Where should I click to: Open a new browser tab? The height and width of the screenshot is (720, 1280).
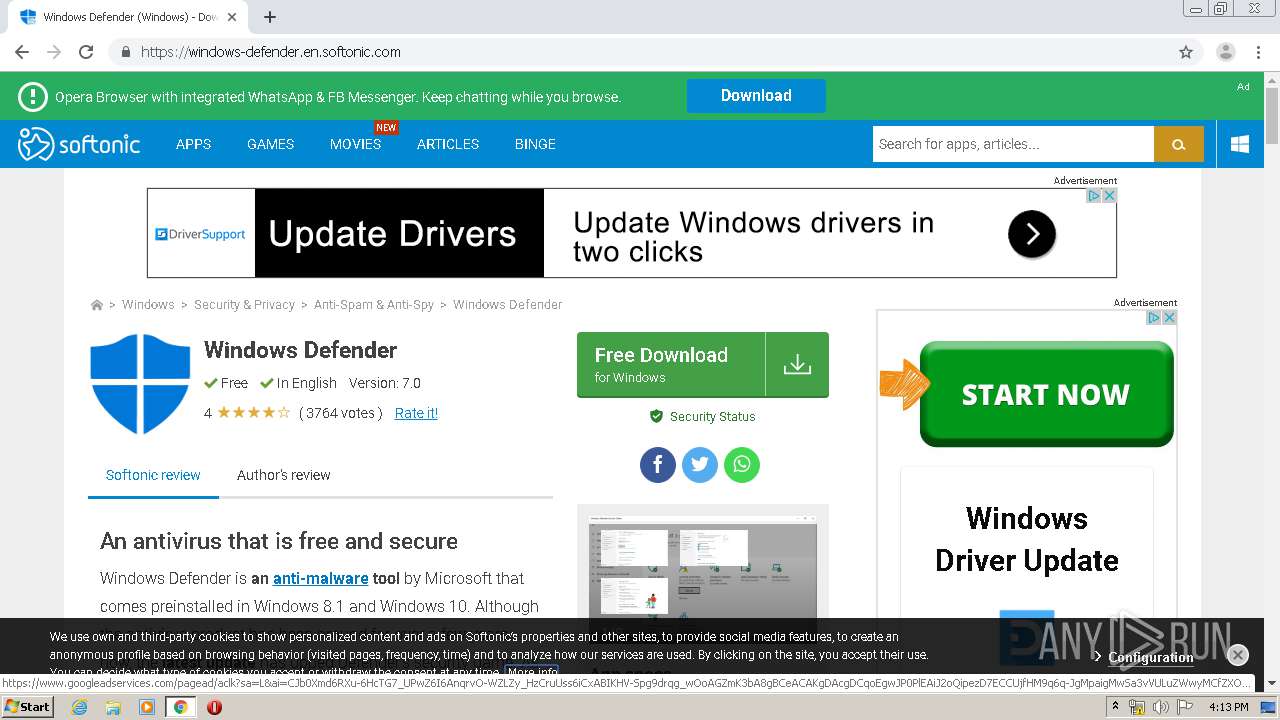[270, 17]
